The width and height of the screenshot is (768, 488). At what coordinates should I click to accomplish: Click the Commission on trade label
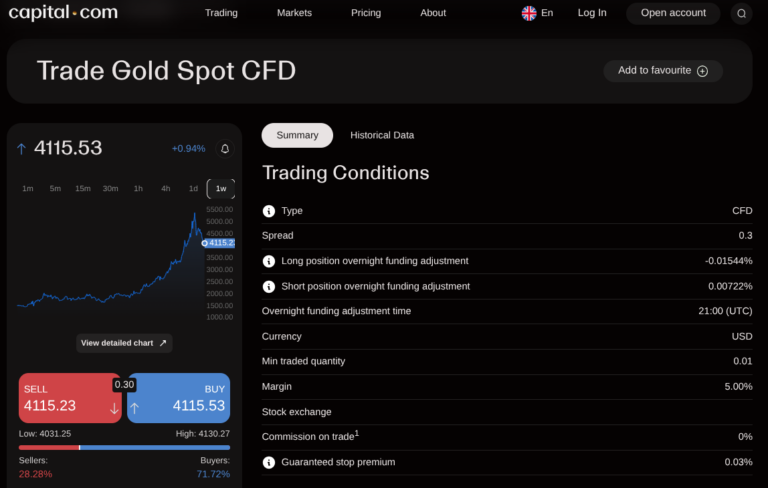[x=310, y=436]
